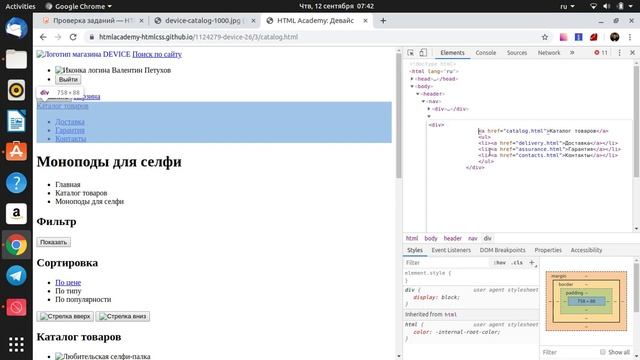This screenshot has height=360, width=640.
Task: Show more DevTools tabs chevron
Action: [x=572, y=53]
